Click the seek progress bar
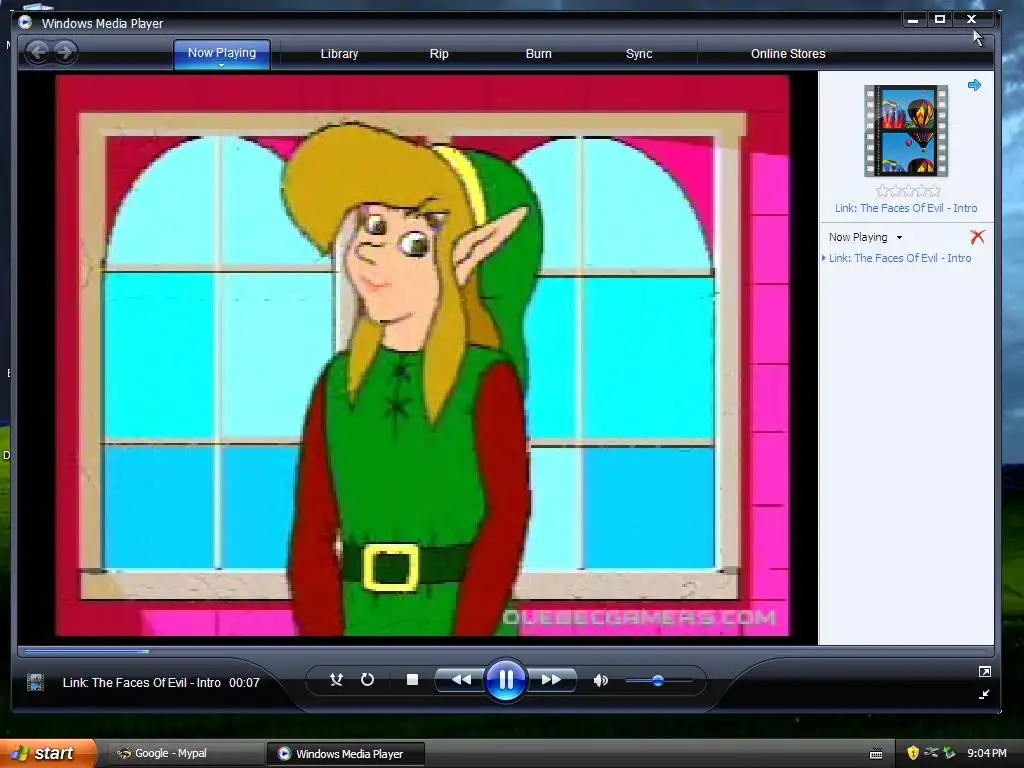Image resolution: width=1024 pixels, height=768 pixels. (505, 651)
